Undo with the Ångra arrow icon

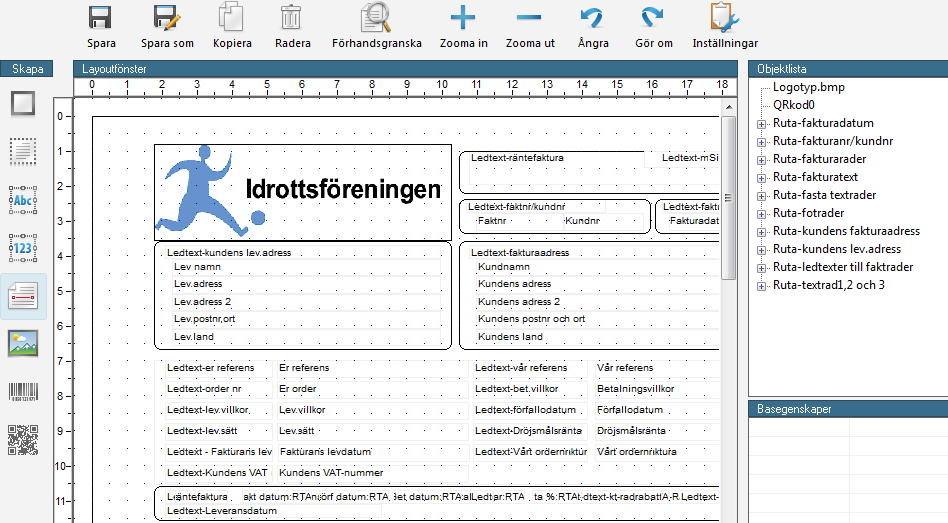click(592, 18)
